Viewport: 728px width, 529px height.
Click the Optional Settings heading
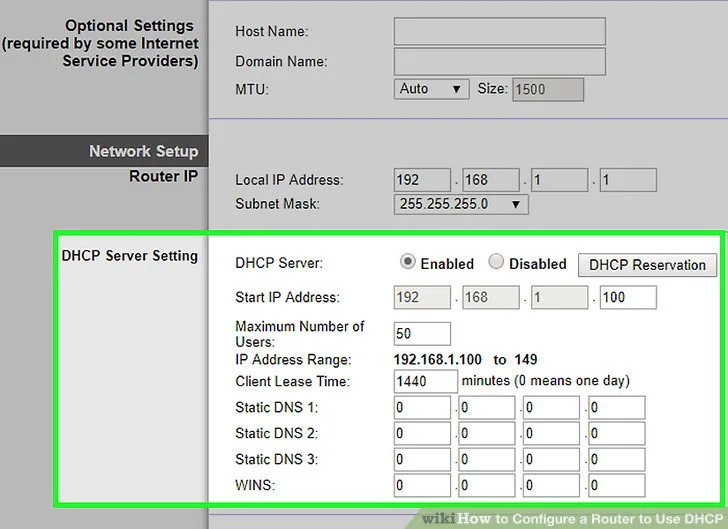click(129, 26)
